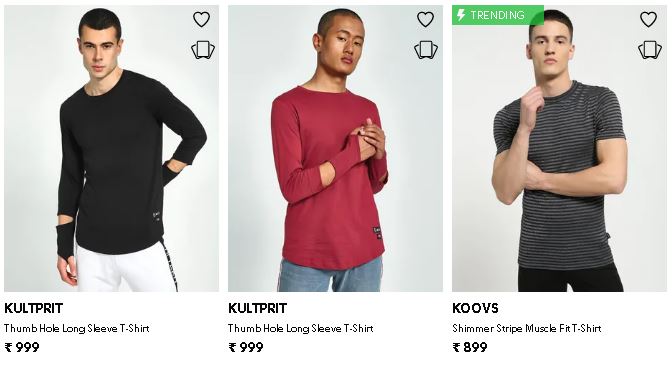
Task: Click the lightning bolt in Trending badge
Action: coord(461,15)
